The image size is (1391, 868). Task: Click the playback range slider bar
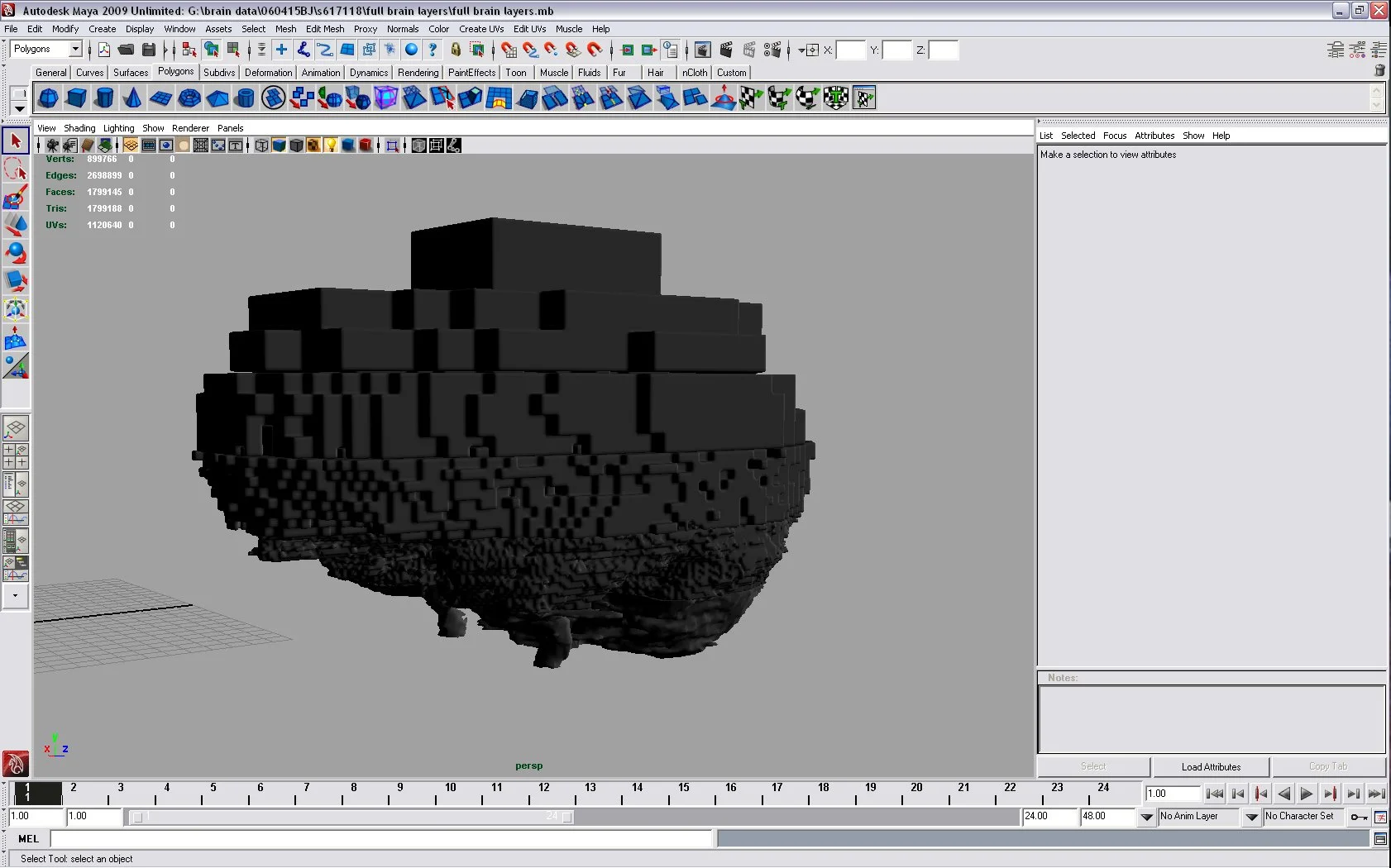click(352, 817)
